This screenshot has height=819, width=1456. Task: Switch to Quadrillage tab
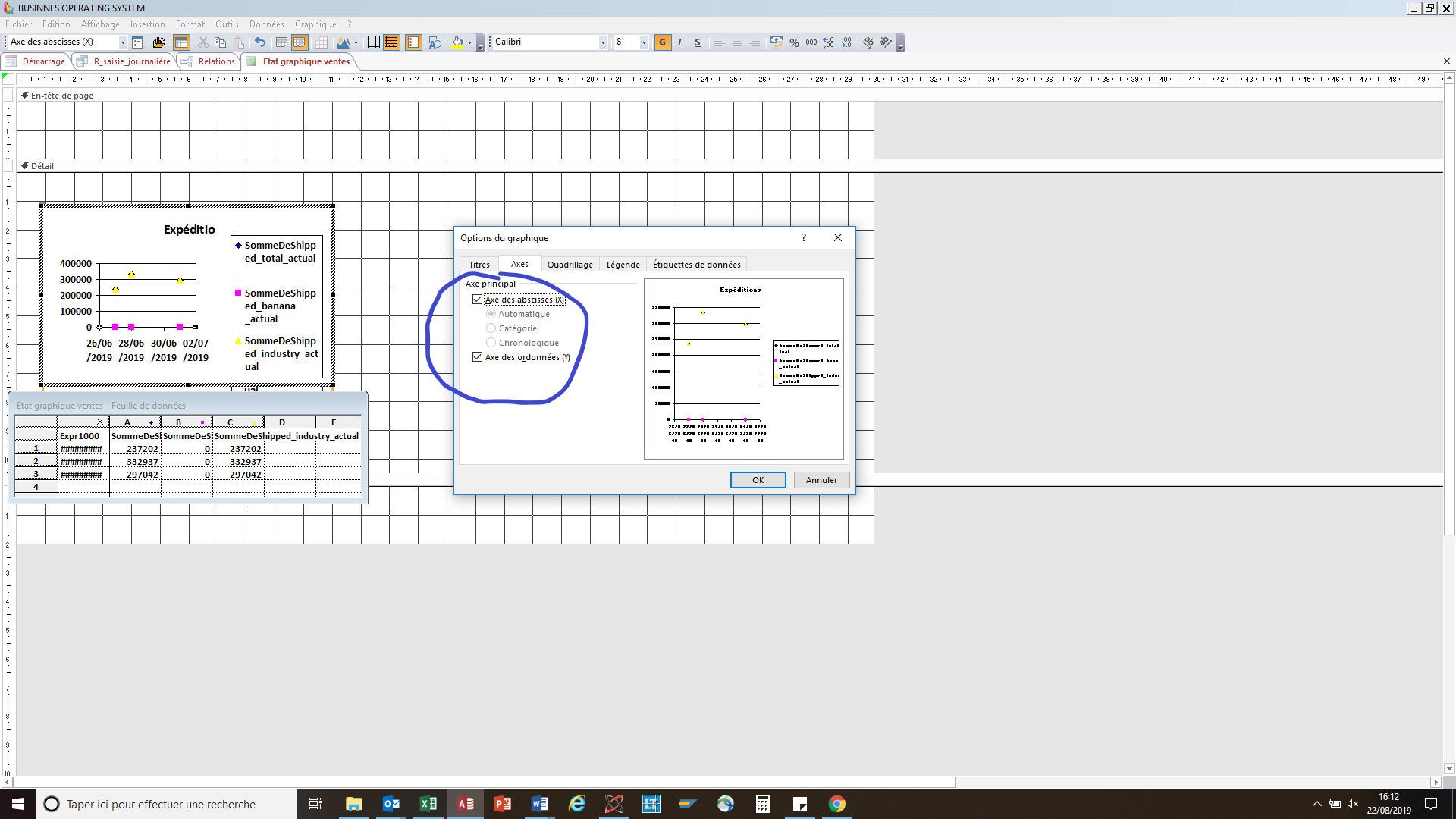click(570, 264)
